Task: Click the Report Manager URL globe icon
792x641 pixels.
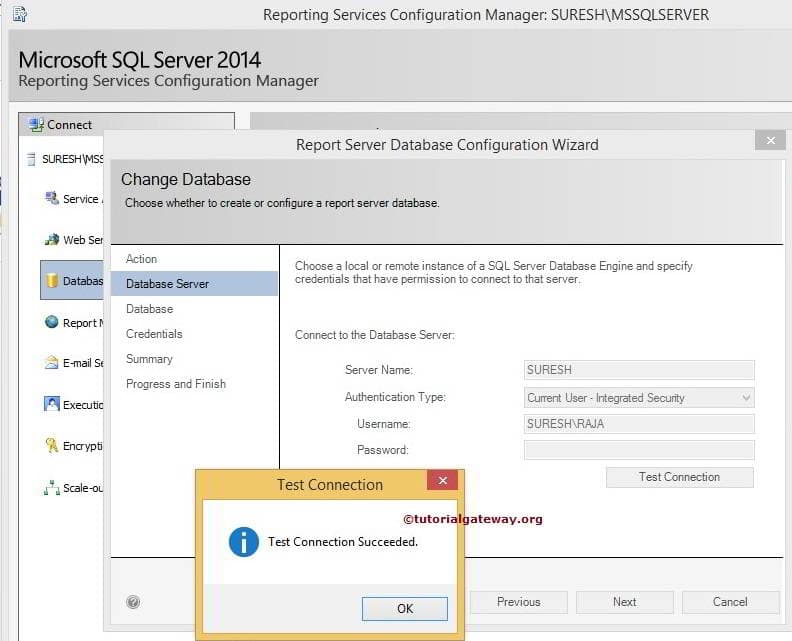Action: point(53,322)
